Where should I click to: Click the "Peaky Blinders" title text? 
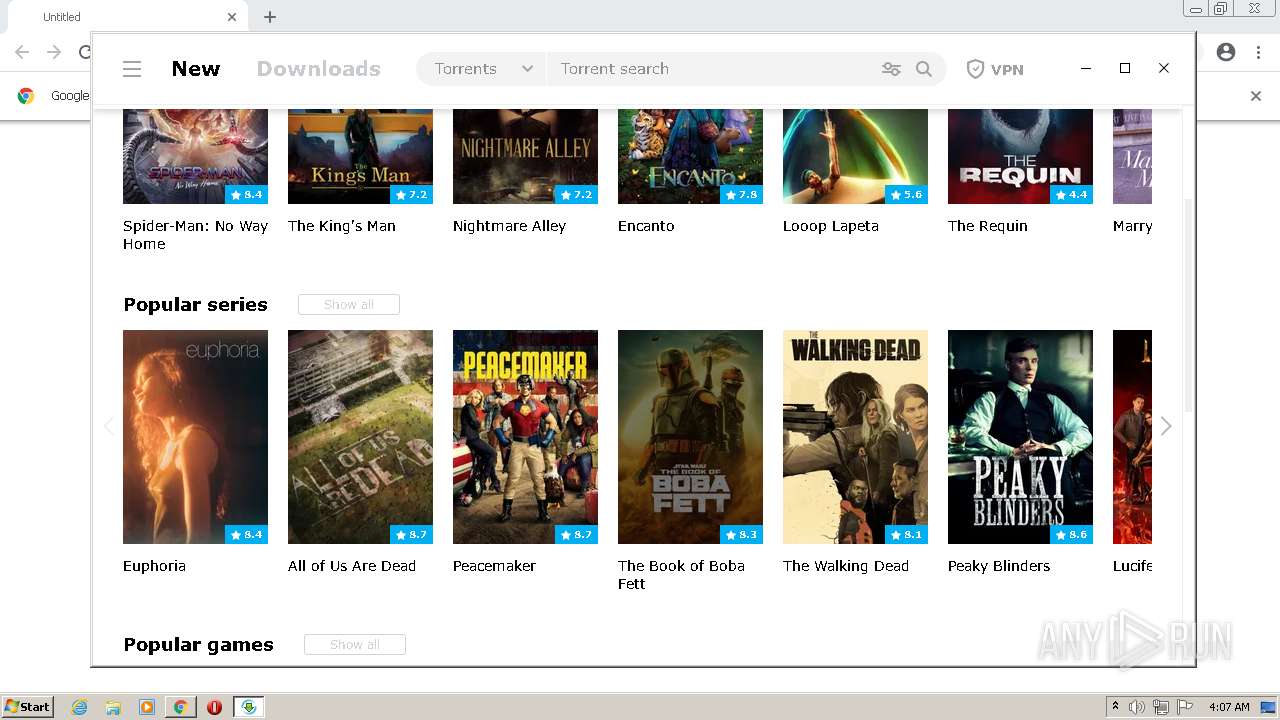(x=999, y=566)
